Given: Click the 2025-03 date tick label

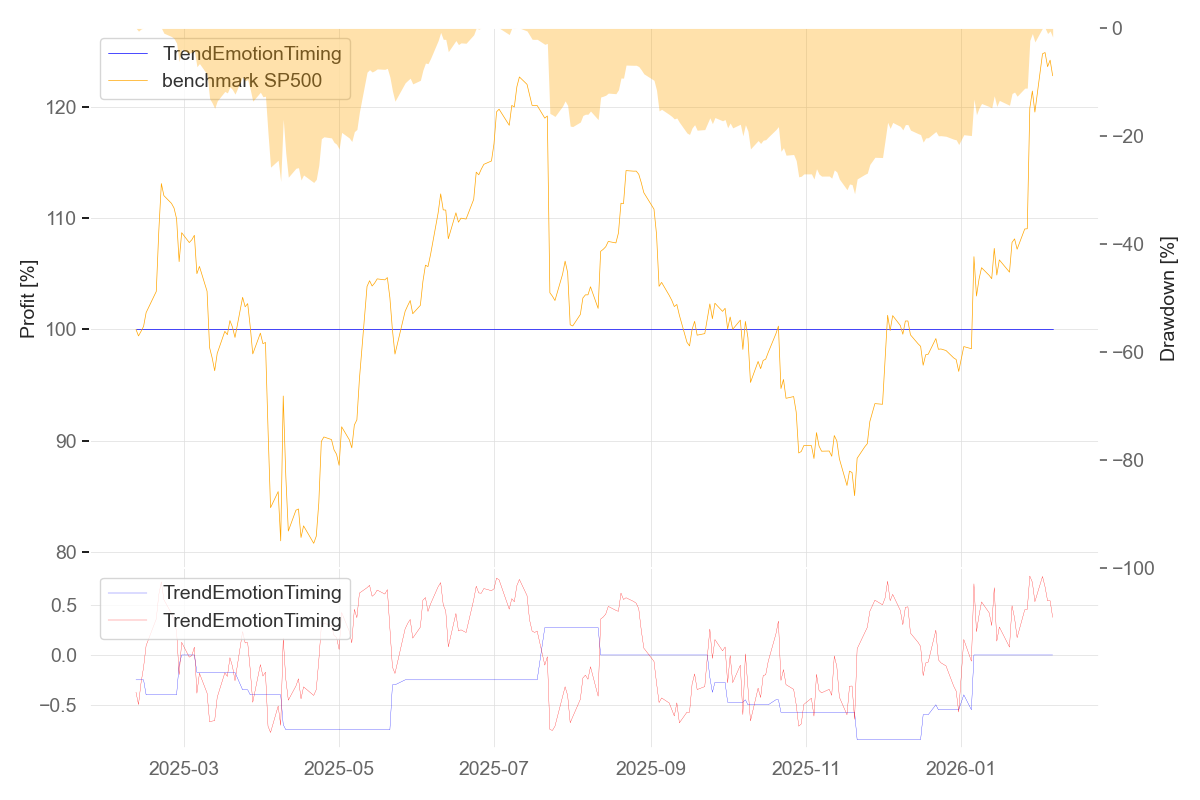Looking at the screenshot, I should coord(184,769).
